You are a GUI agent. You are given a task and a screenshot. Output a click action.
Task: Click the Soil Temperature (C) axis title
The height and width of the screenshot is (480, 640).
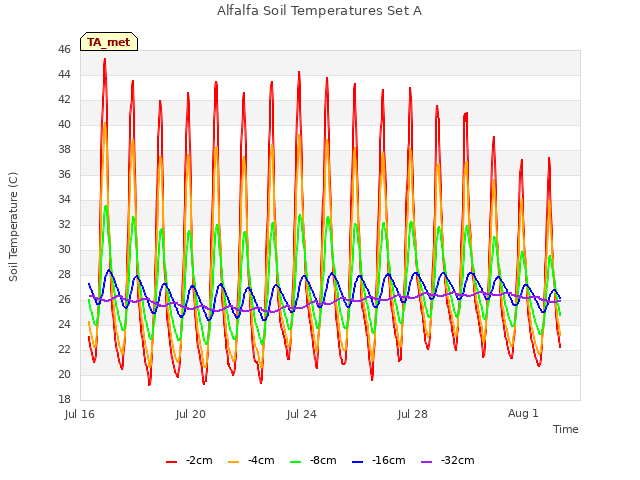(13, 227)
